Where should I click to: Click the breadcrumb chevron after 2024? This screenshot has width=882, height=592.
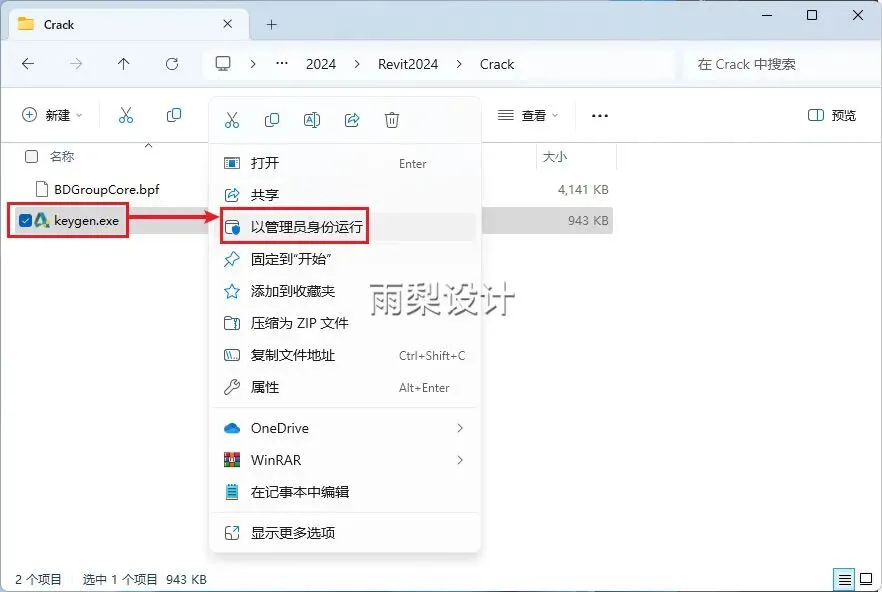357,64
